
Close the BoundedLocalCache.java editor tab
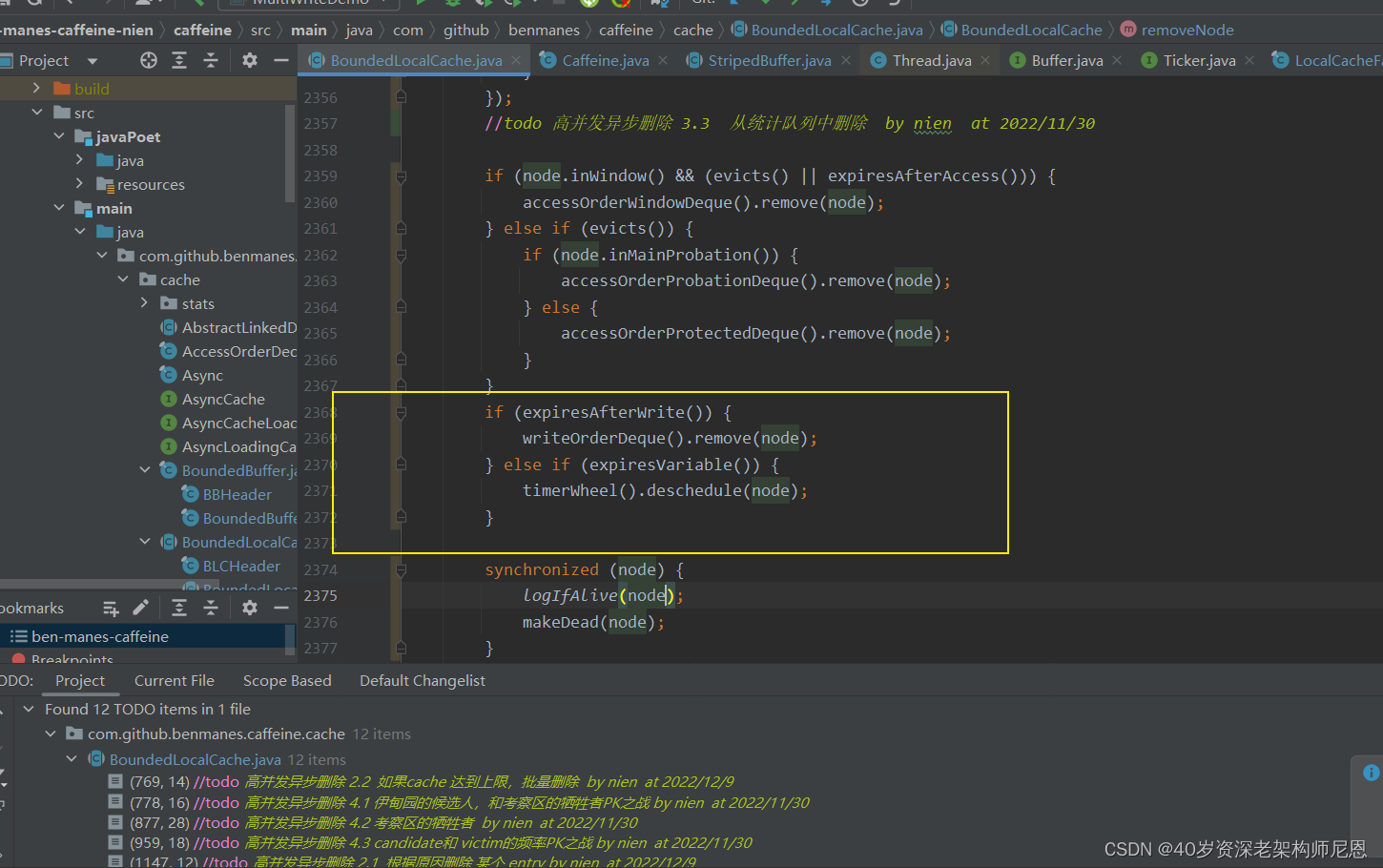(x=516, y=60)
